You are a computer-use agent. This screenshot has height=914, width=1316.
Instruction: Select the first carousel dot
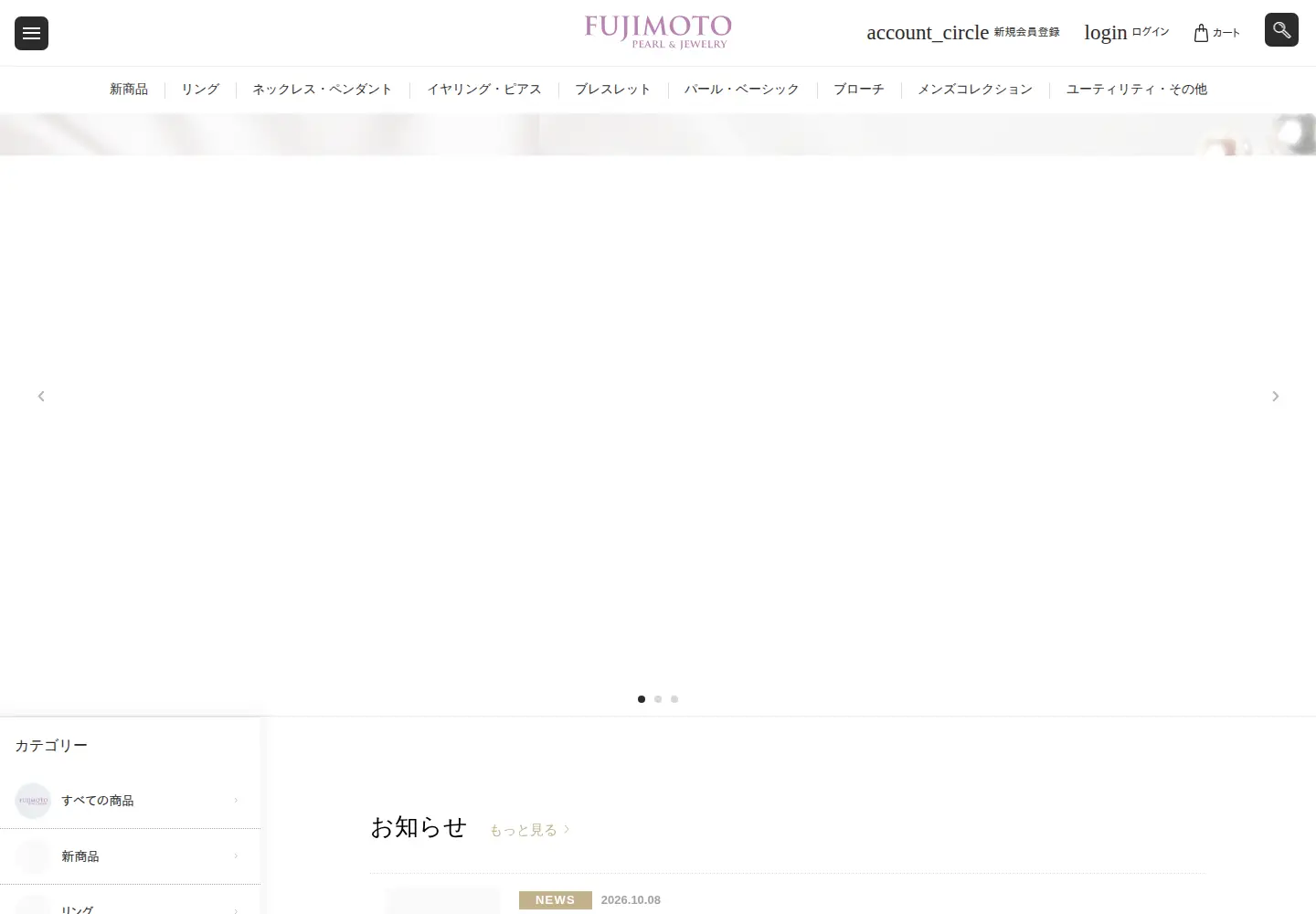(x=642, y=699)
